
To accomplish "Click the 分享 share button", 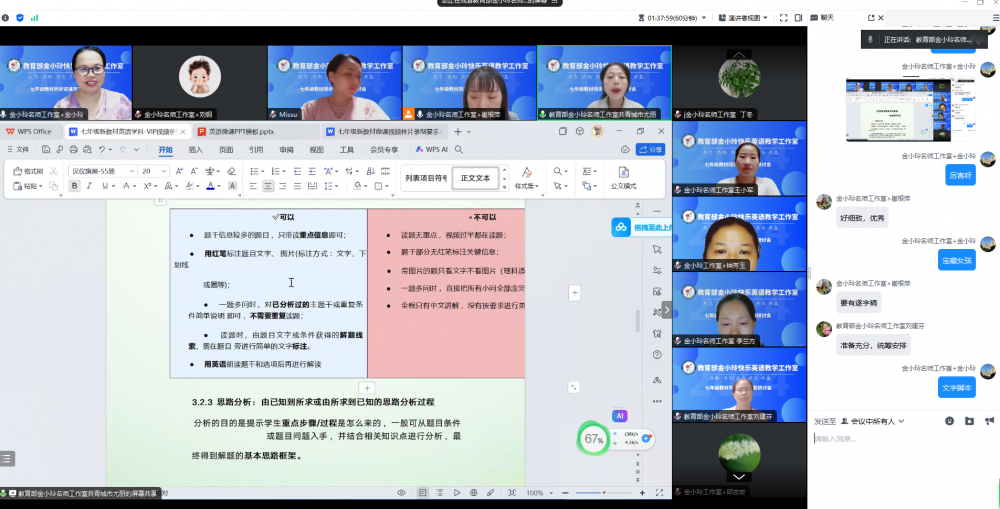I will pos(651,149).
